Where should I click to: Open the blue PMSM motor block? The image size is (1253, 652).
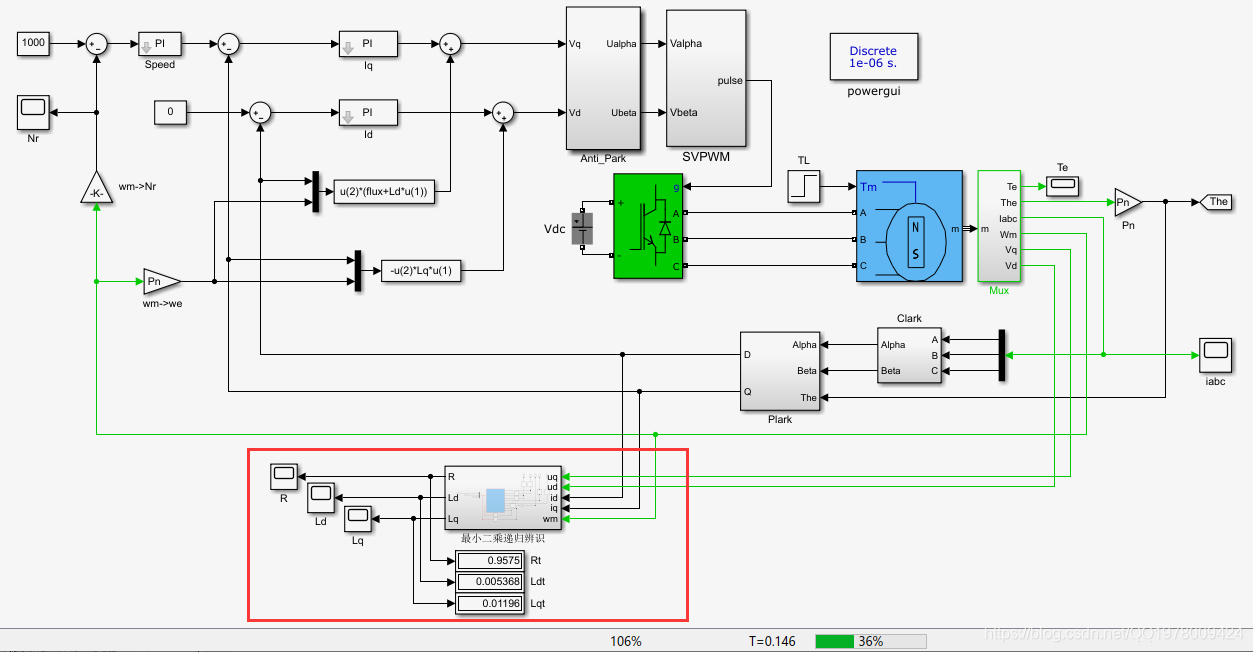click(909, 227)
